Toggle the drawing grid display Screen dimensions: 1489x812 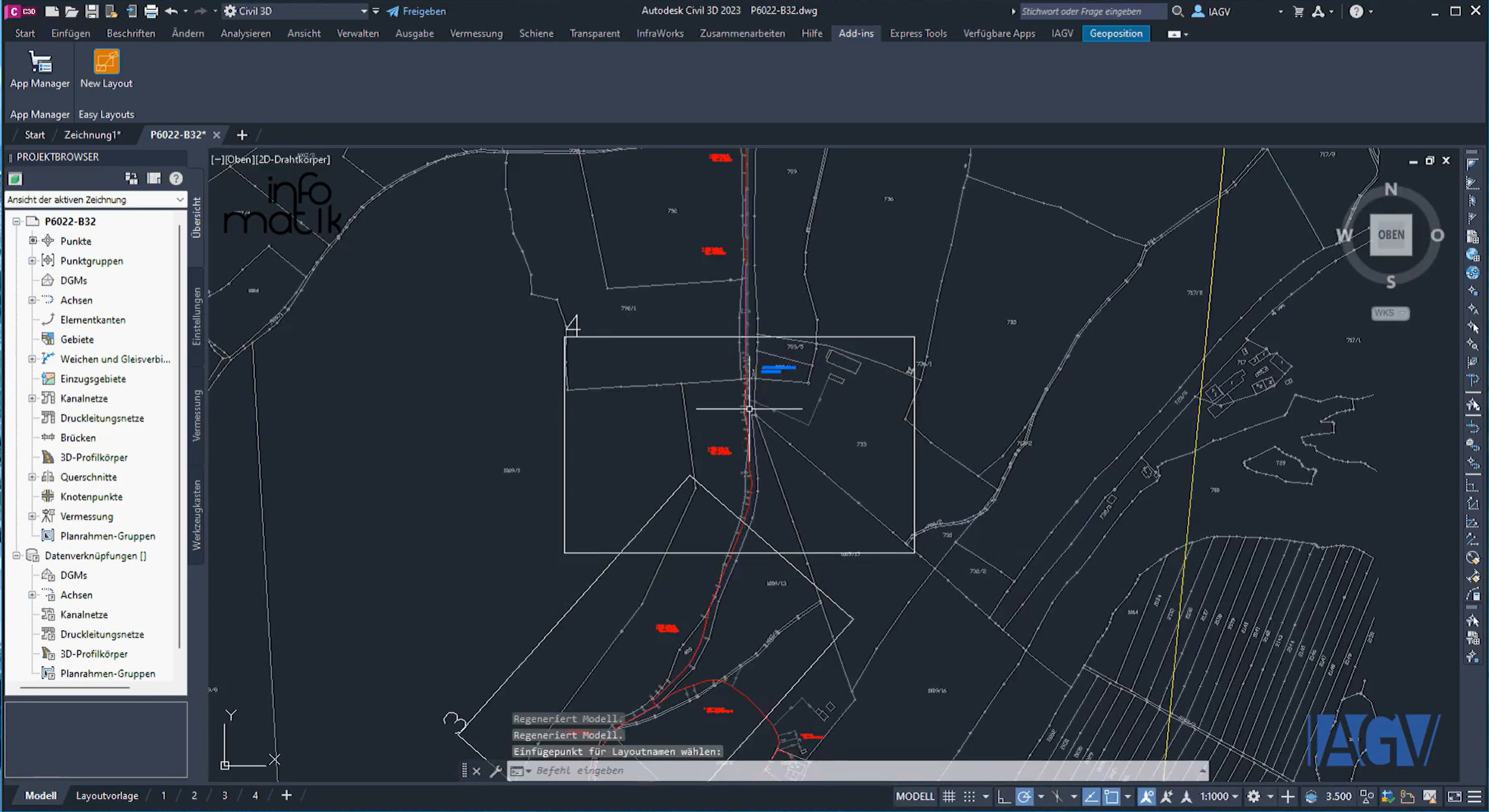(x=949, y=796)
